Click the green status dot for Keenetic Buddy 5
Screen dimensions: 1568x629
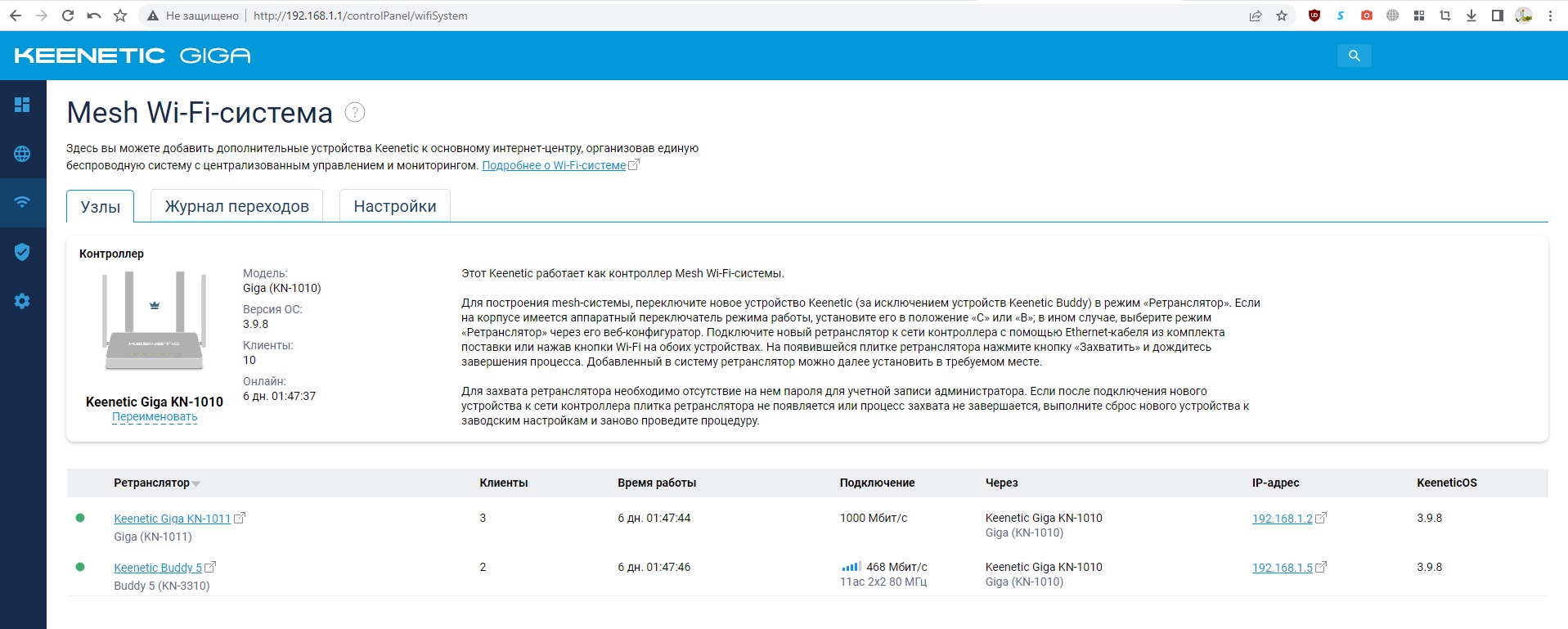(80, 567)
